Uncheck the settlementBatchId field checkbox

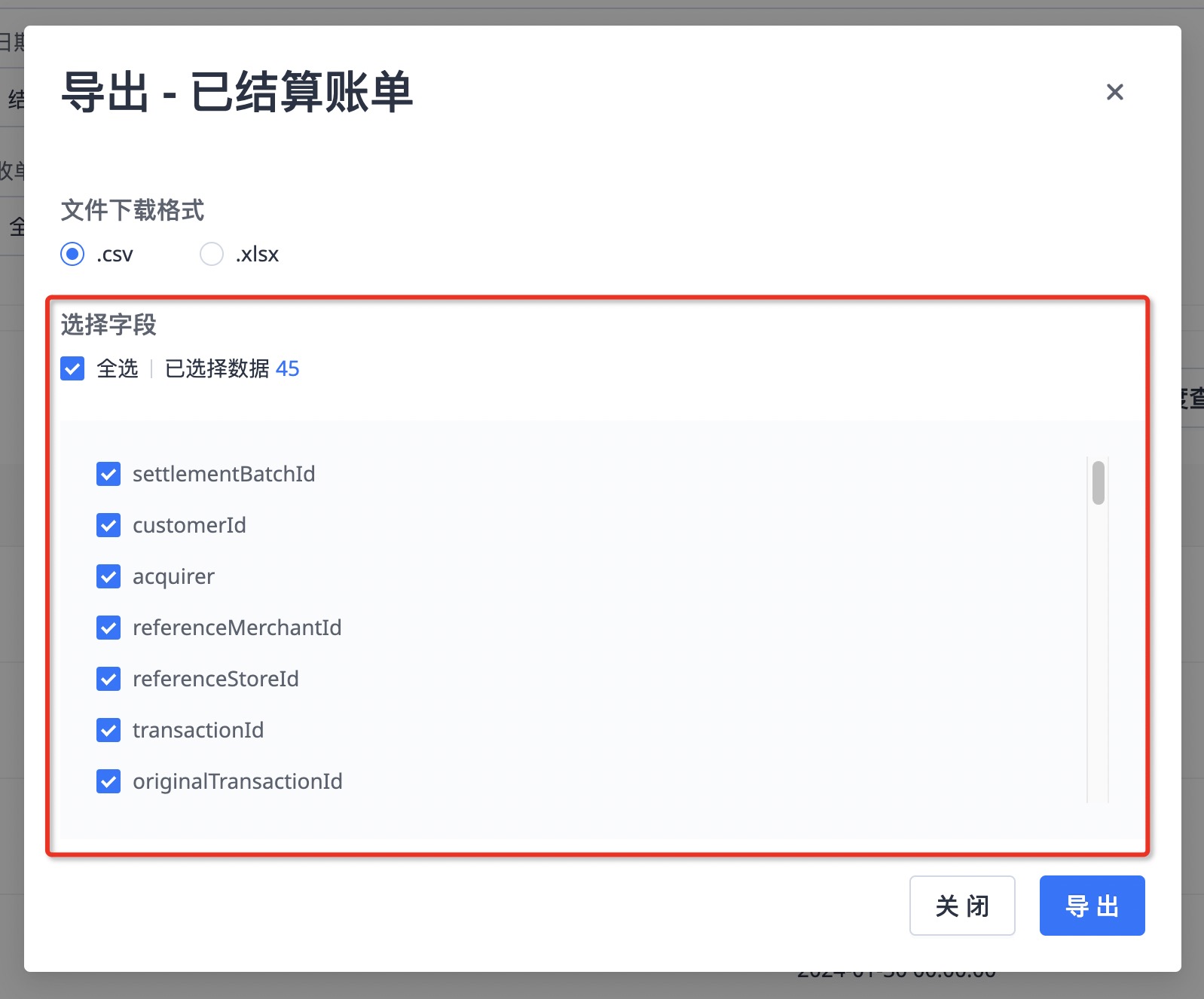(x=108, y=474)
